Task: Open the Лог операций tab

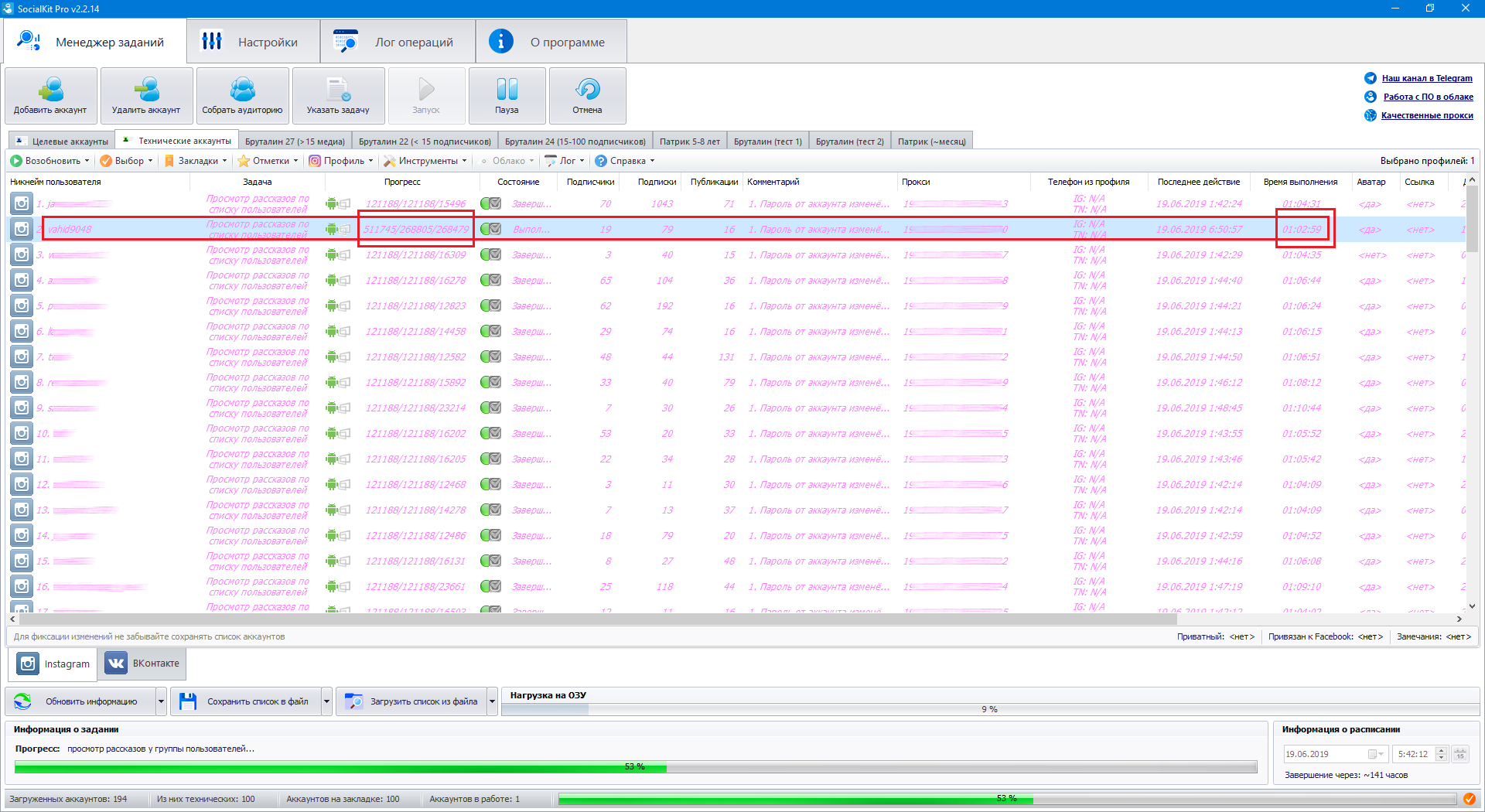Action: coord(398,42)
